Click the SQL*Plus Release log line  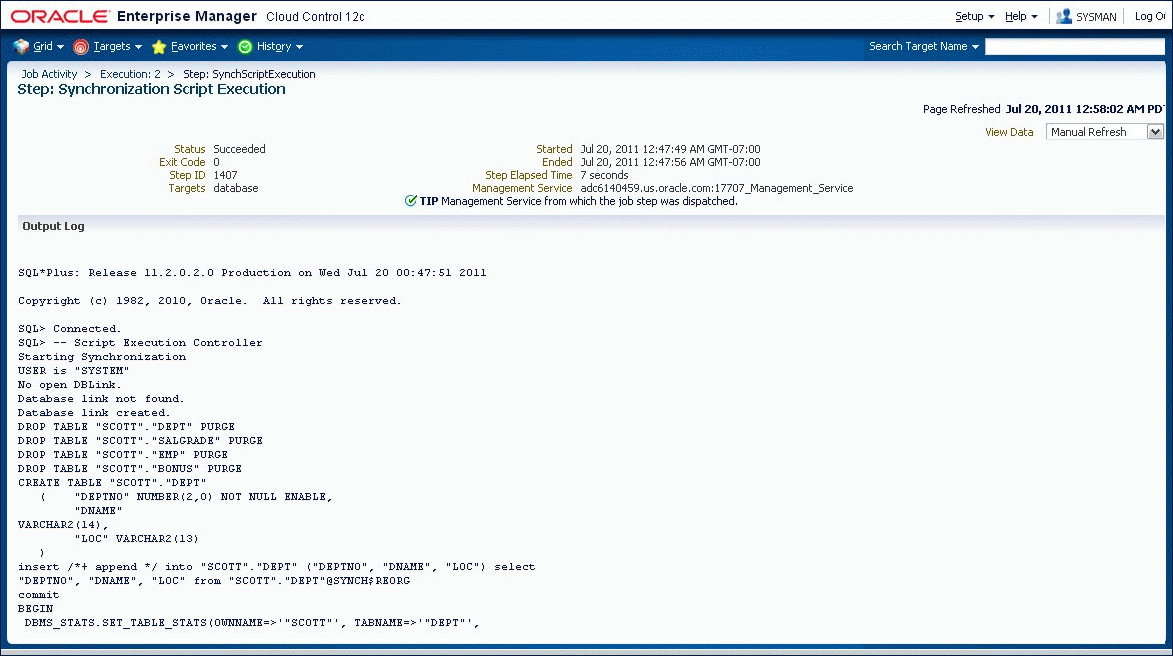(252, 272)
